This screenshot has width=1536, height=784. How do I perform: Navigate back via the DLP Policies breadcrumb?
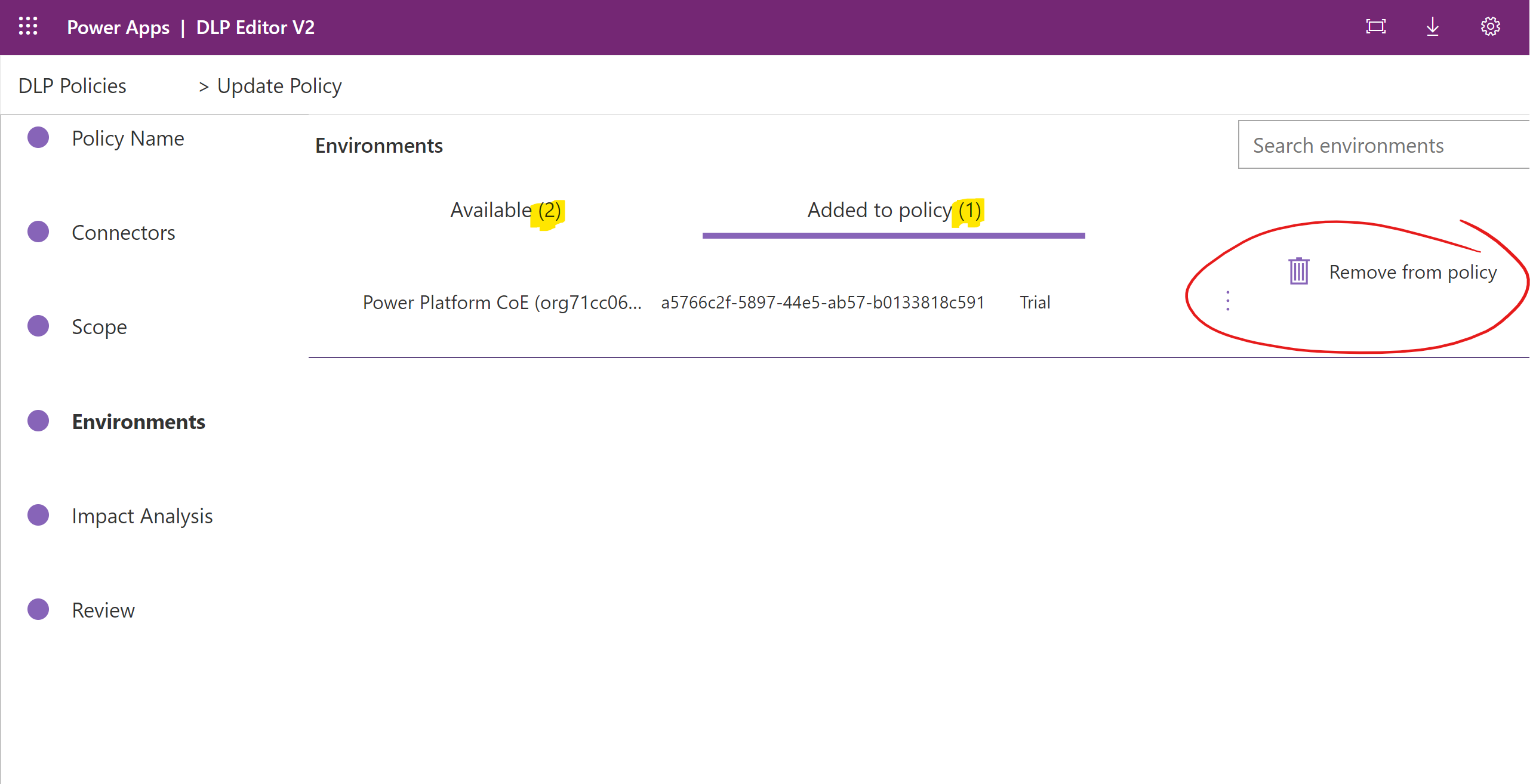tap(72, 85)
